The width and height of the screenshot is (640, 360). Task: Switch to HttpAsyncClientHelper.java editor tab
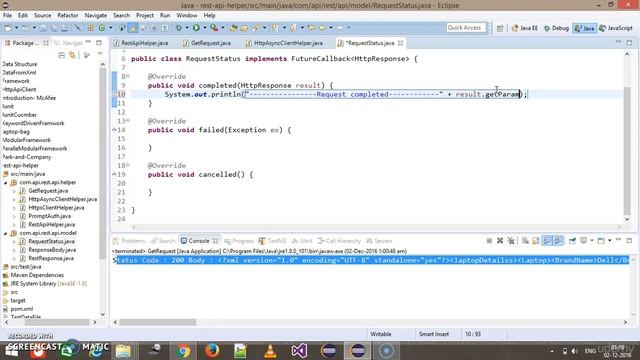click(284, 43)
